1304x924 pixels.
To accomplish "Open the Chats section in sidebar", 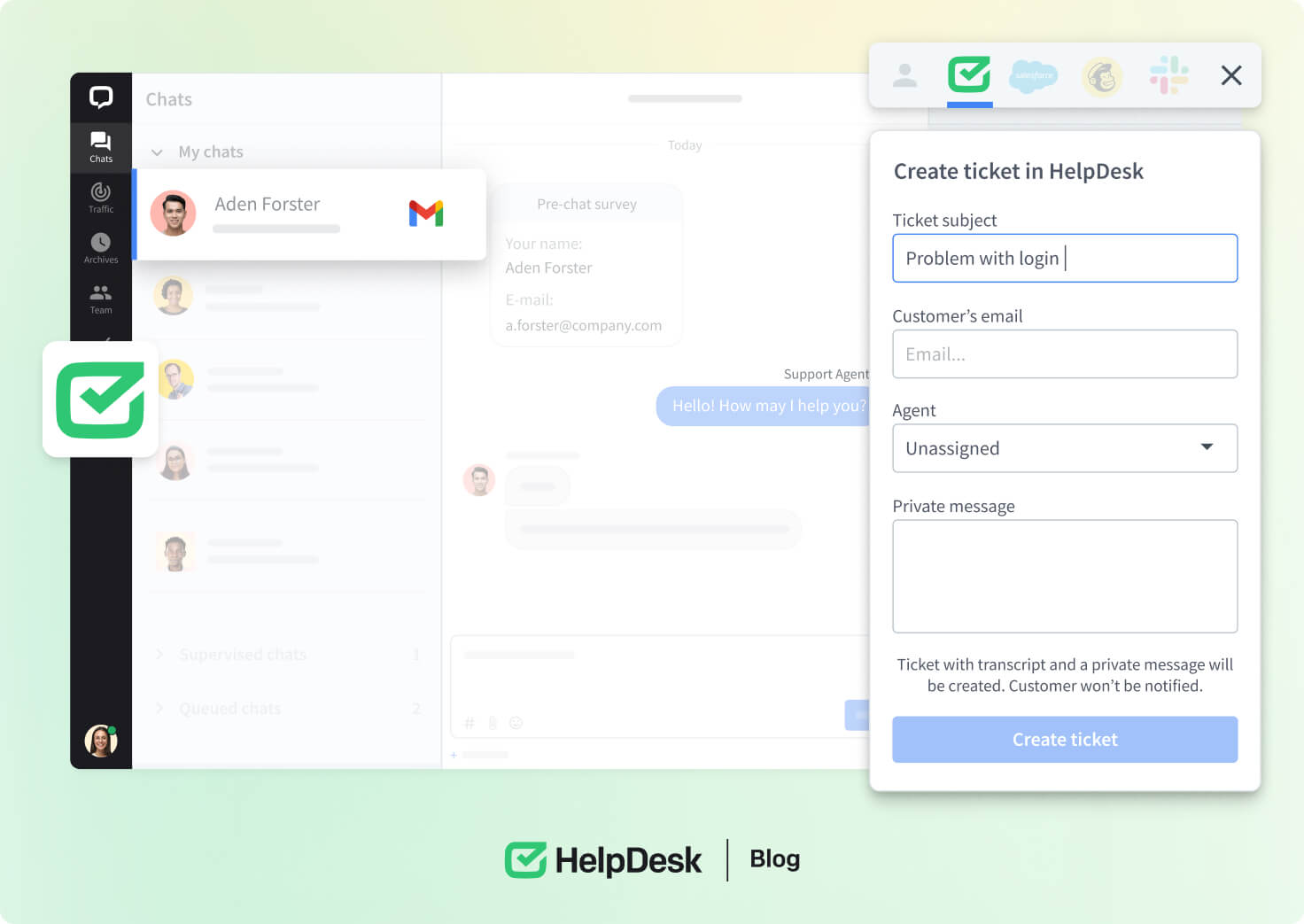I will (101, 147).
